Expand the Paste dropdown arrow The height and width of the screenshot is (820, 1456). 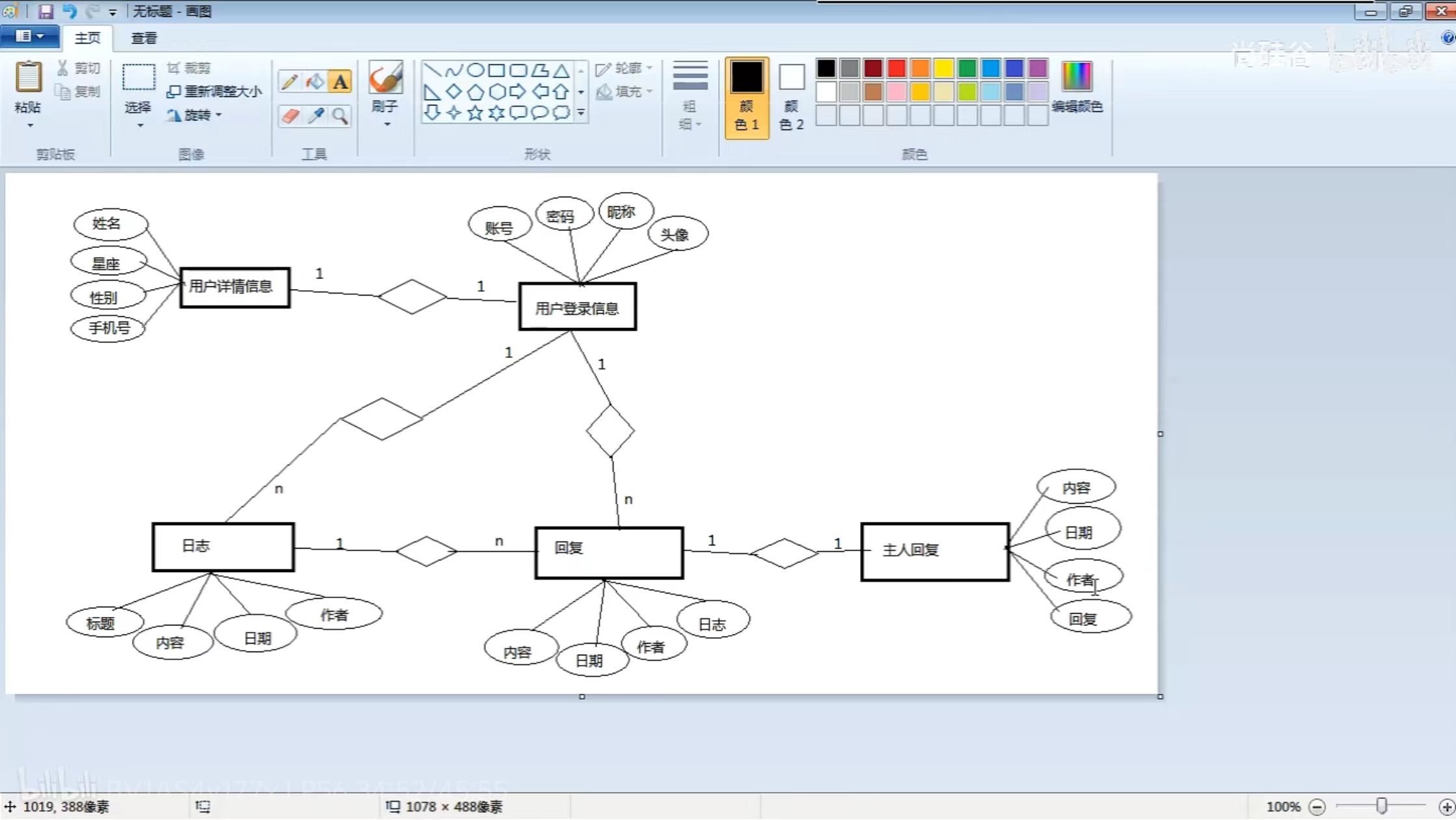[x=30, y=125]
